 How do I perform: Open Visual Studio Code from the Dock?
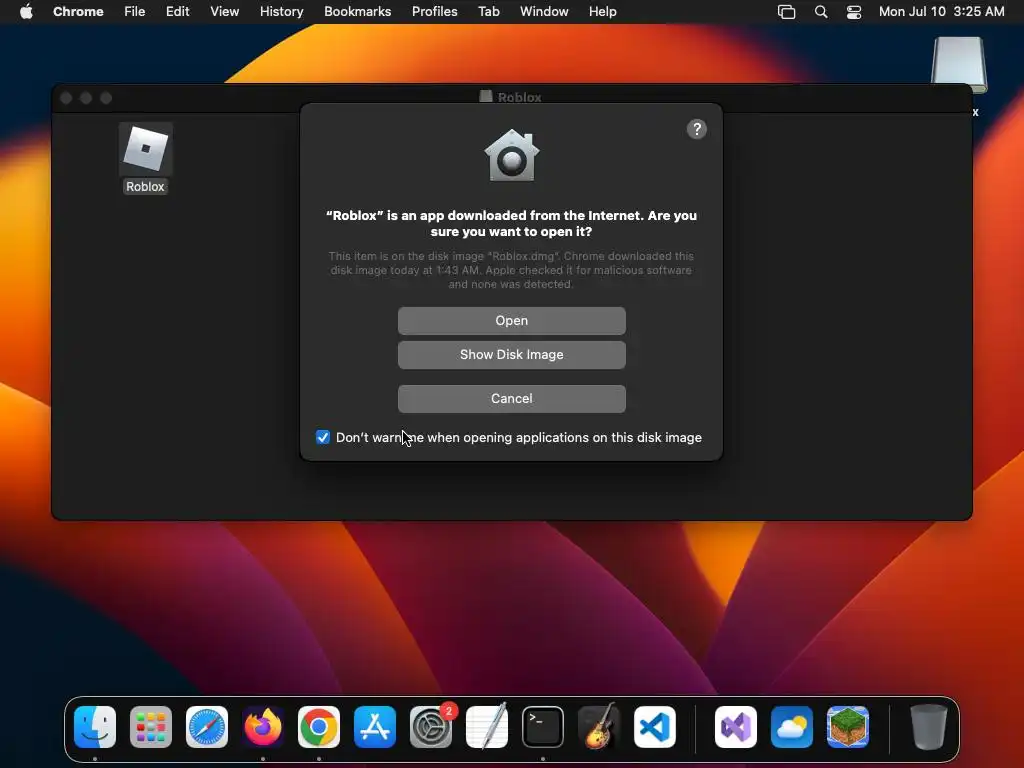pos(655,727)
